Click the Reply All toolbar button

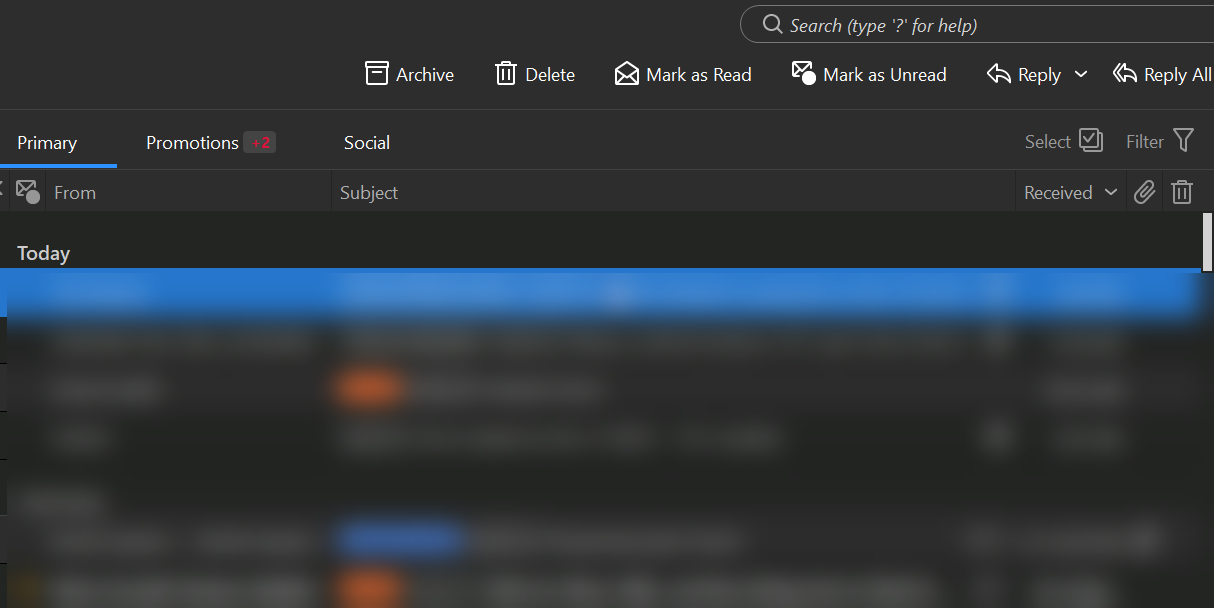click(1162, 74)
